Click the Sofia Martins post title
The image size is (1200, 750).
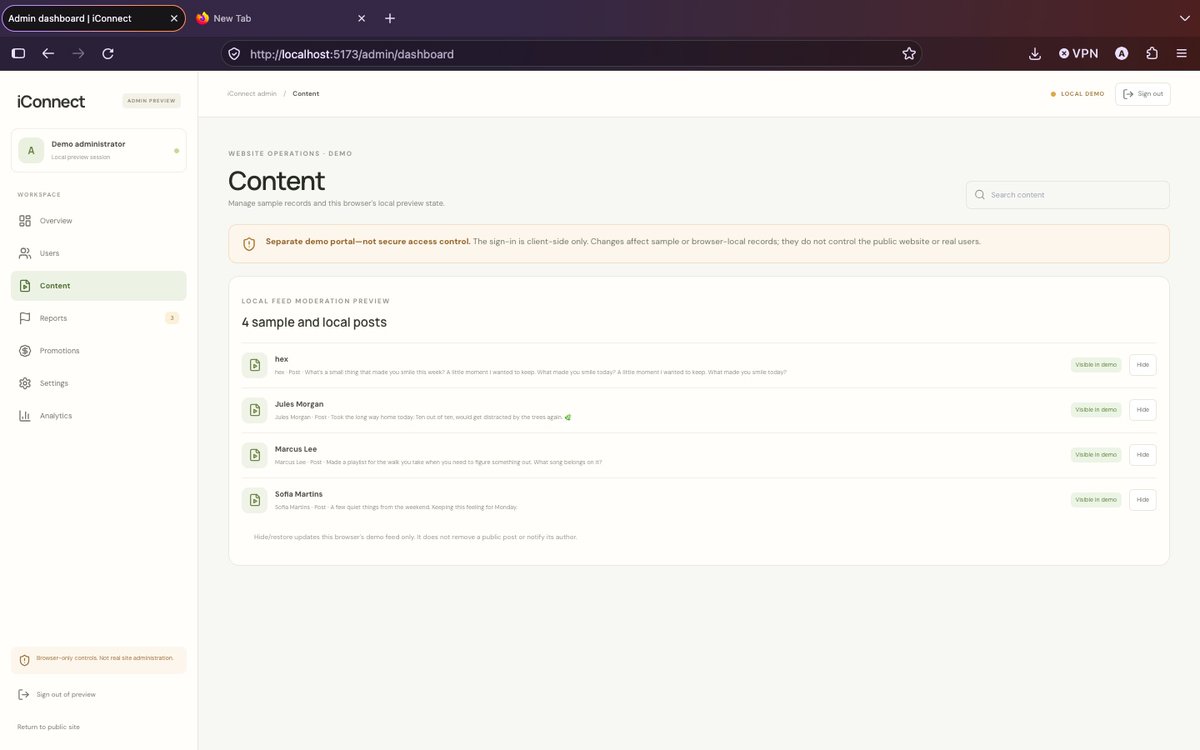click(299, 494)
